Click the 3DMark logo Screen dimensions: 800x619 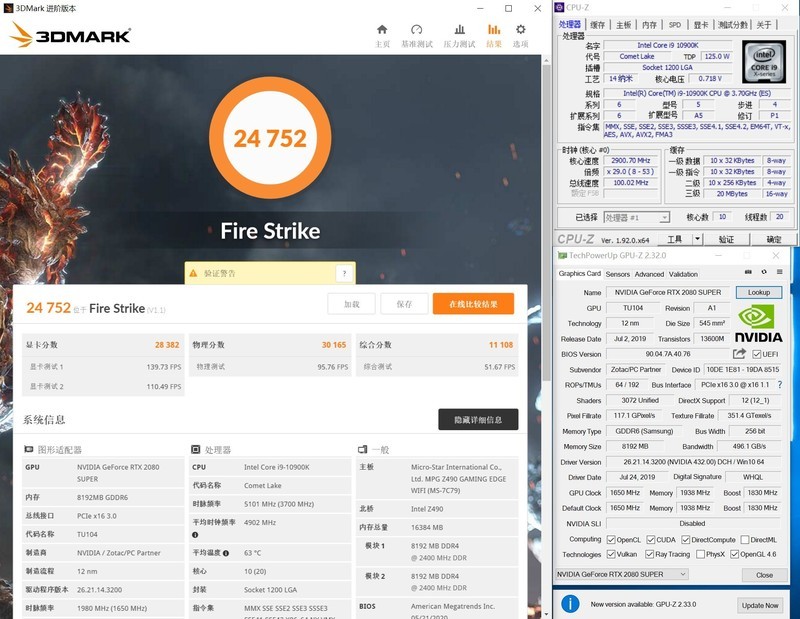click(70, 35)
